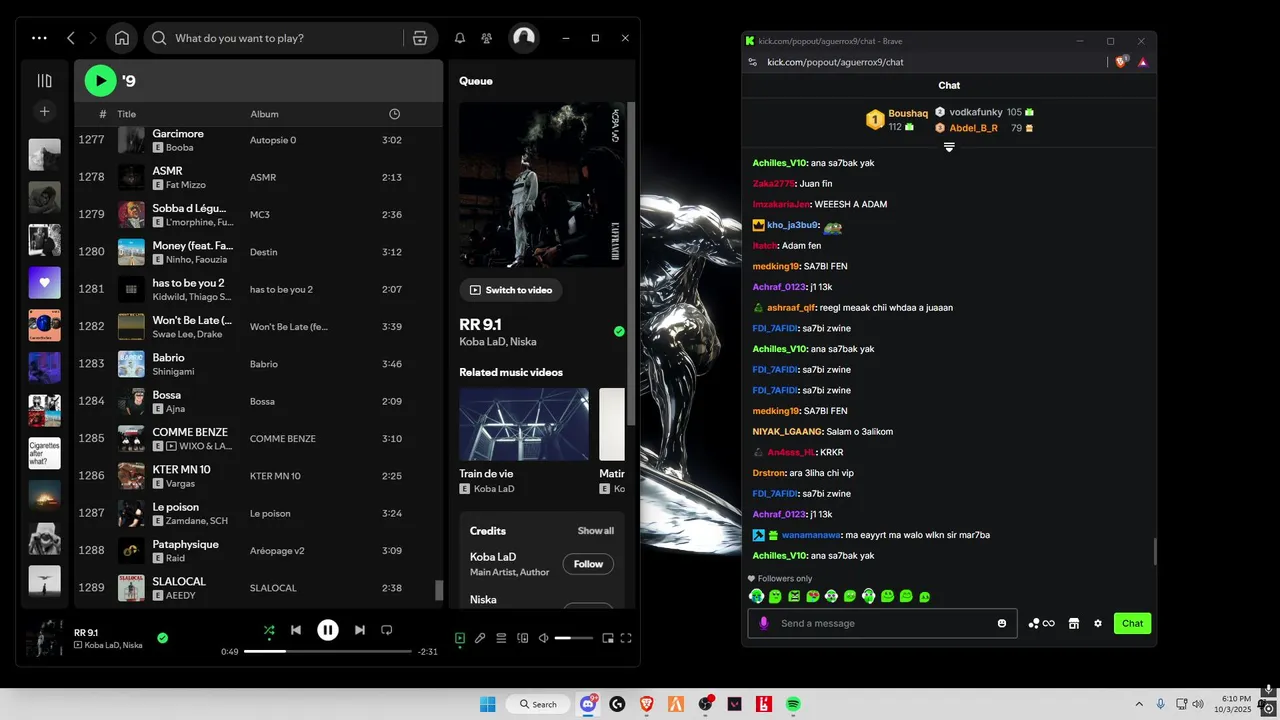
Task: Adjust Spotify volume slider
Action: pos(576,638)
